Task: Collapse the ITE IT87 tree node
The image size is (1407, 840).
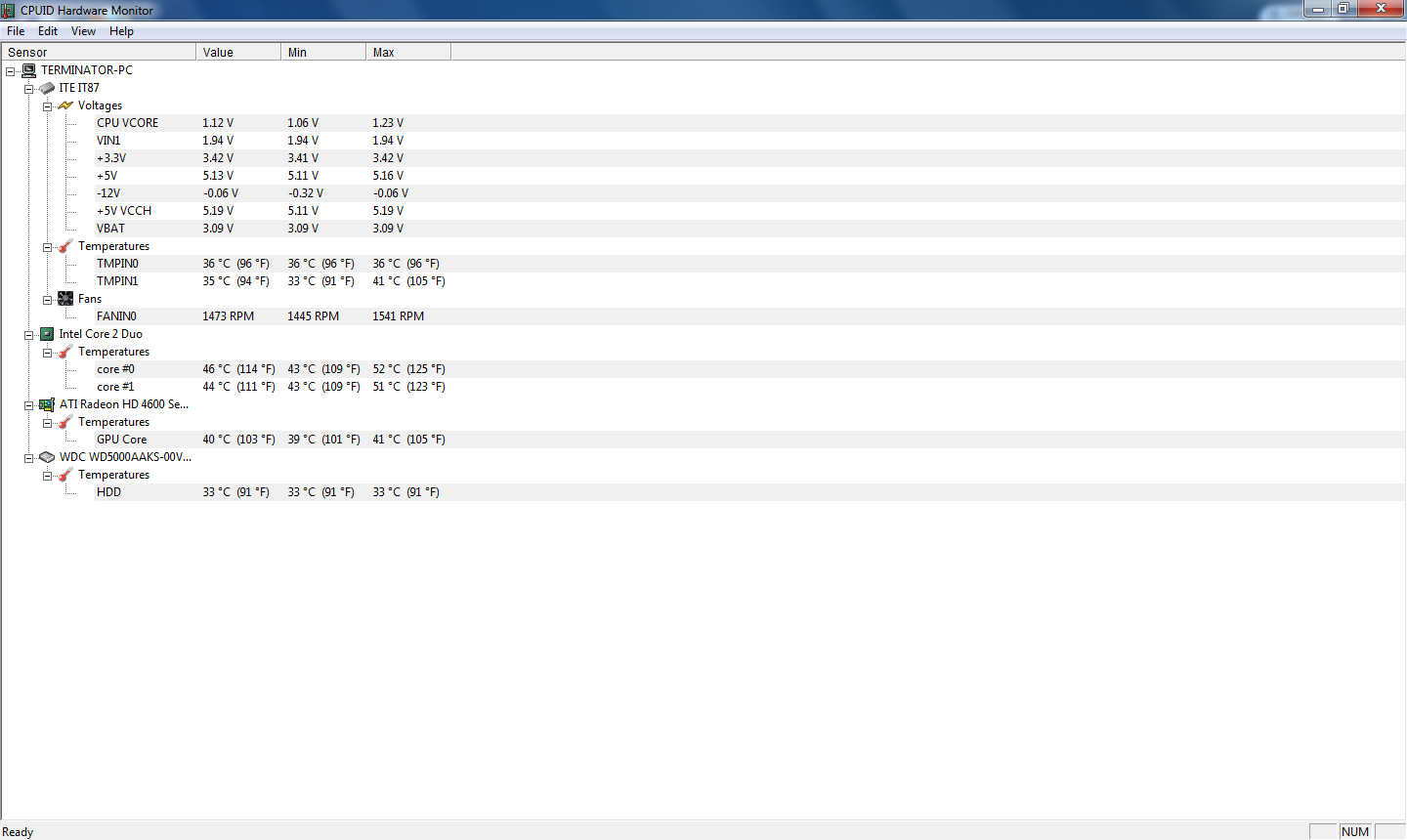Action: (x=29, y=89)
